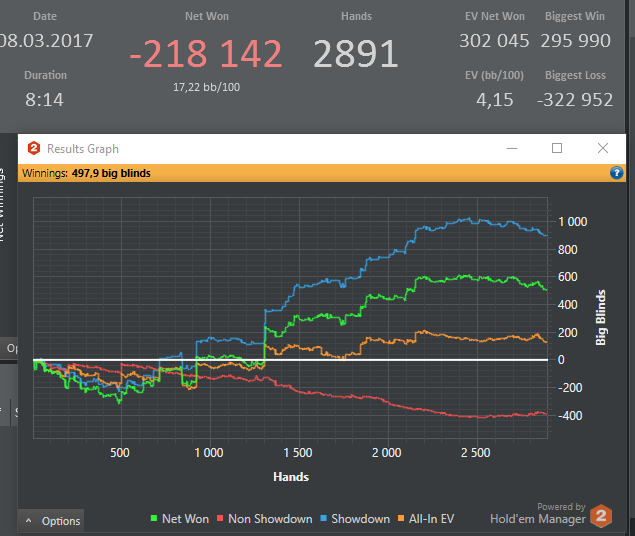Click the Winnings big blinds banner

(x=322, y=173)
